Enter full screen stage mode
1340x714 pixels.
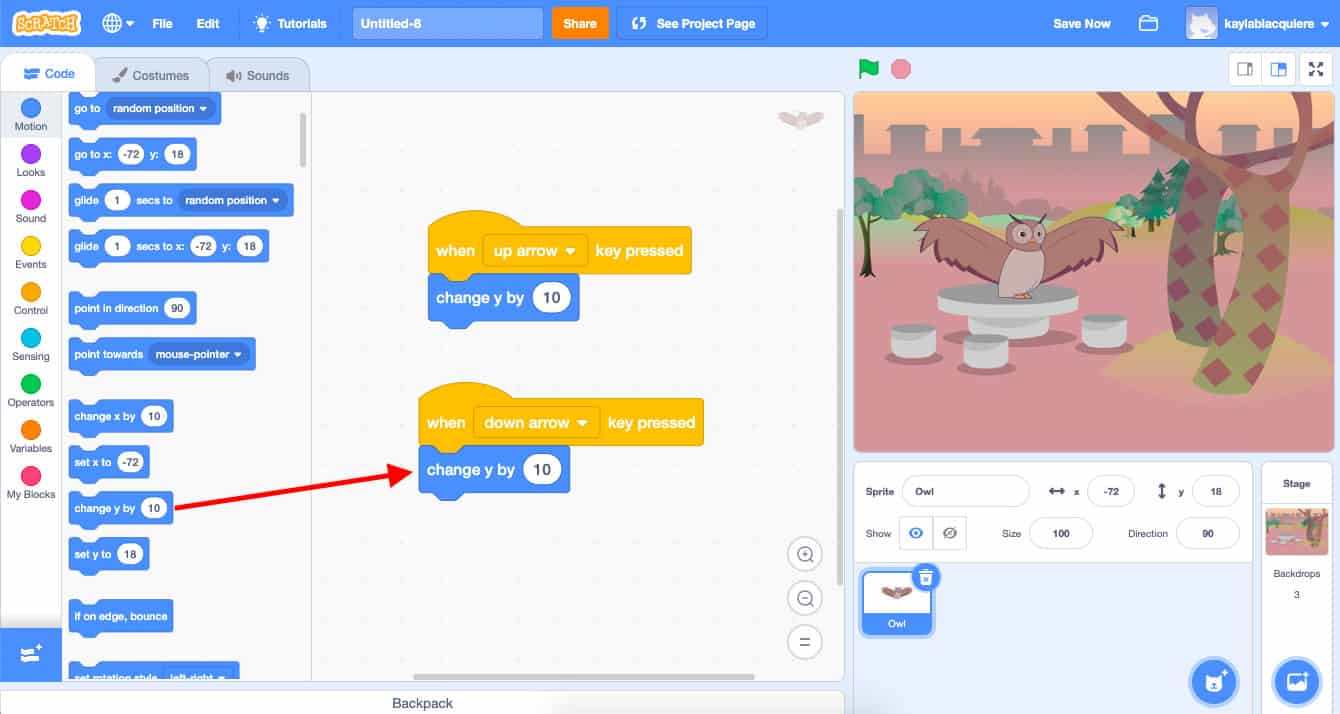pyautogui.click(x=1316, y=69)
